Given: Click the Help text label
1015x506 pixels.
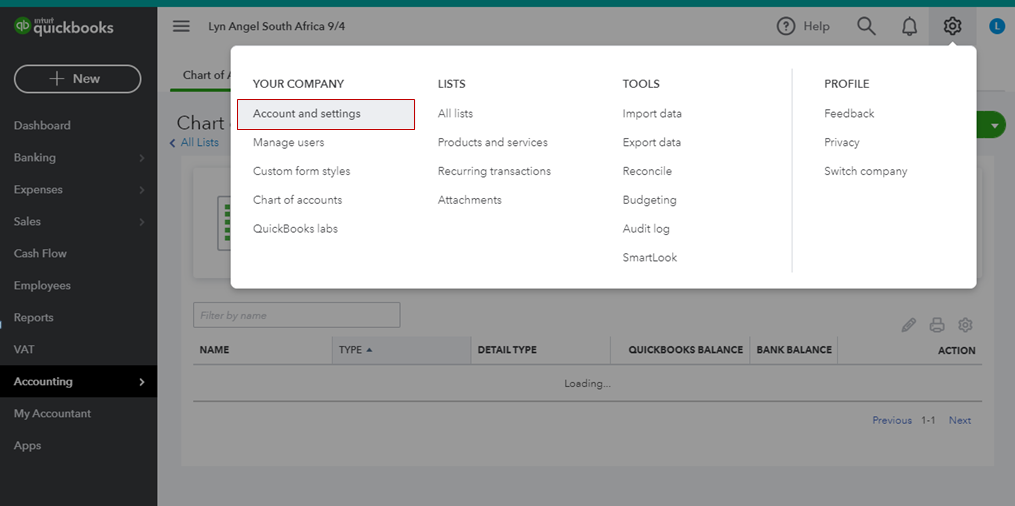Looking at the screenshot, I should 816,27.
